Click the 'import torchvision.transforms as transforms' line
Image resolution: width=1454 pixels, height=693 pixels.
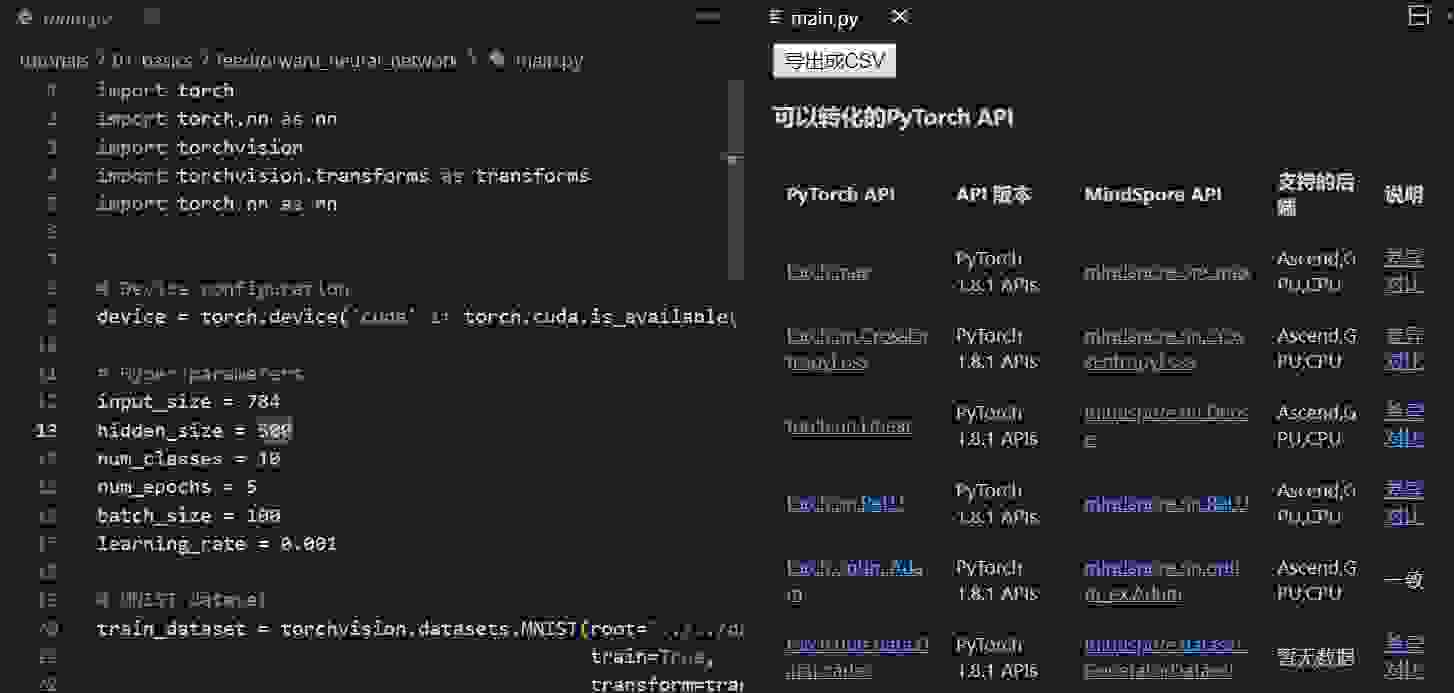point(343,176)
